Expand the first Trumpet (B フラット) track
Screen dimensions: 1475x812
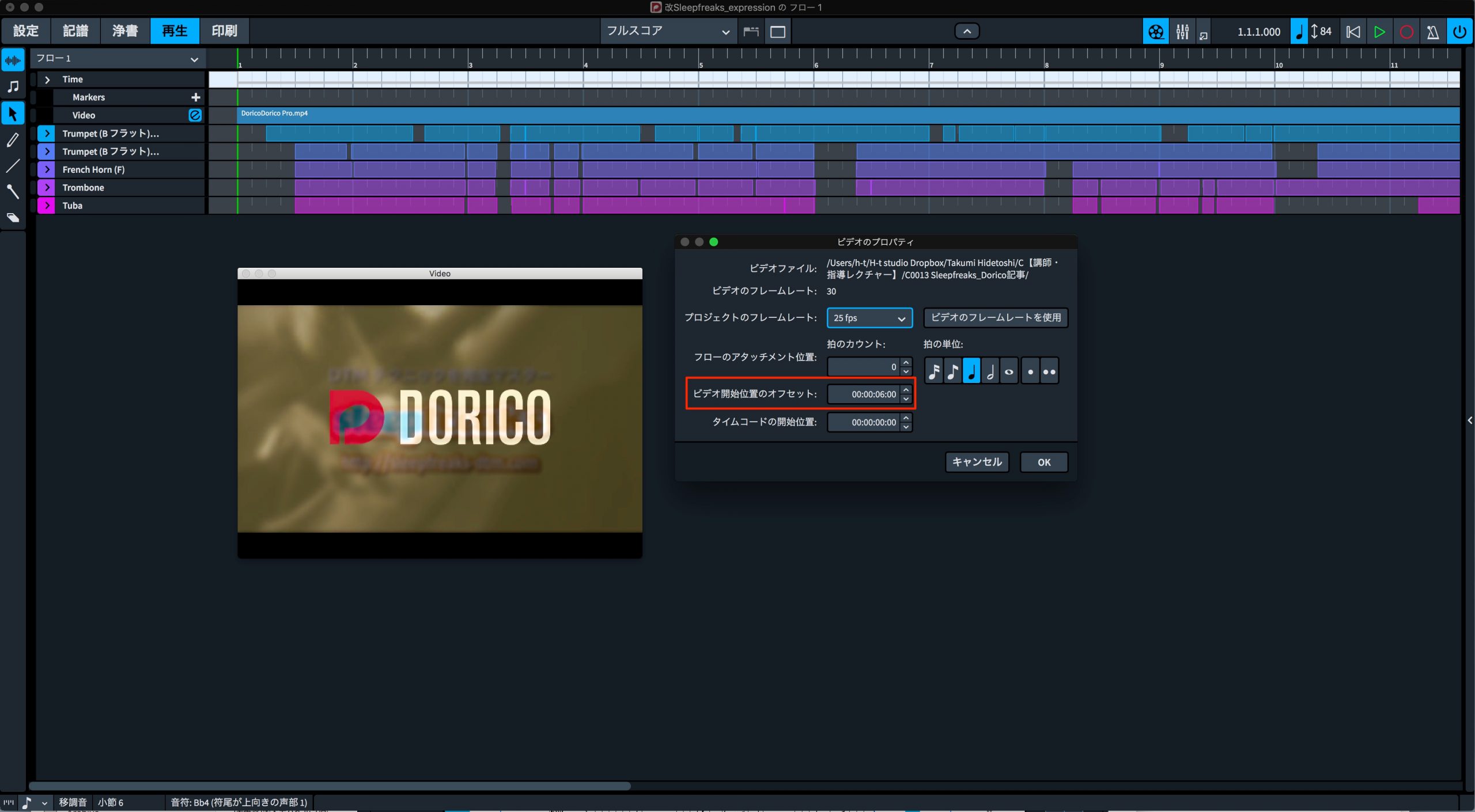coord(47,134)
